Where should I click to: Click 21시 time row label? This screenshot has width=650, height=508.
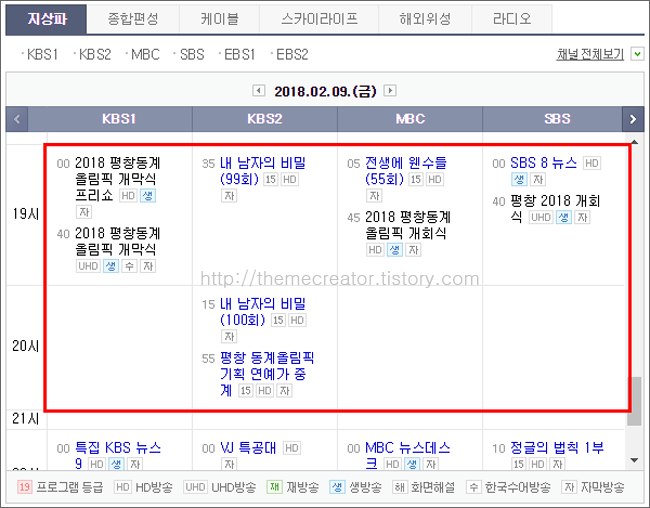tap(25, 419)
